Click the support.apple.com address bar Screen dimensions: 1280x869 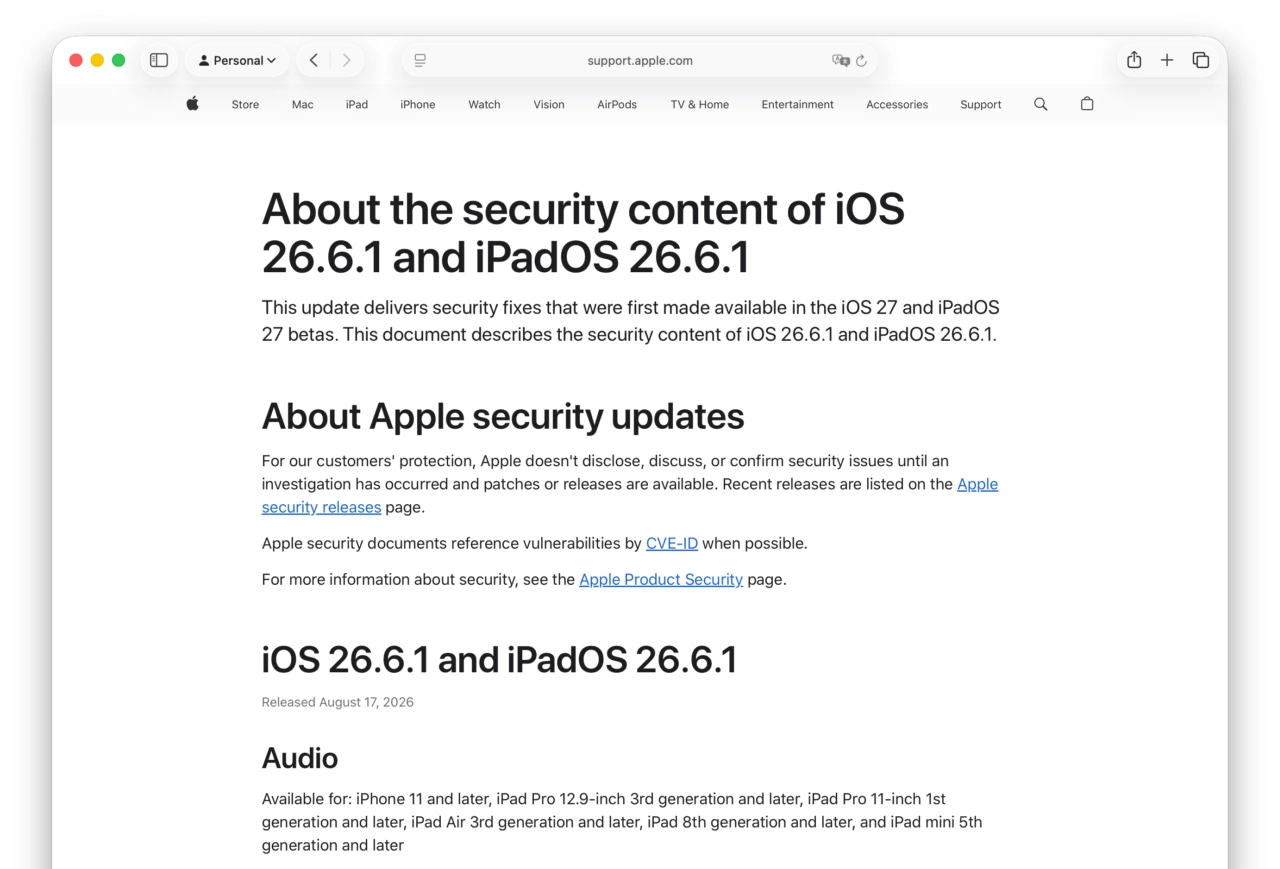coord(640,60)
